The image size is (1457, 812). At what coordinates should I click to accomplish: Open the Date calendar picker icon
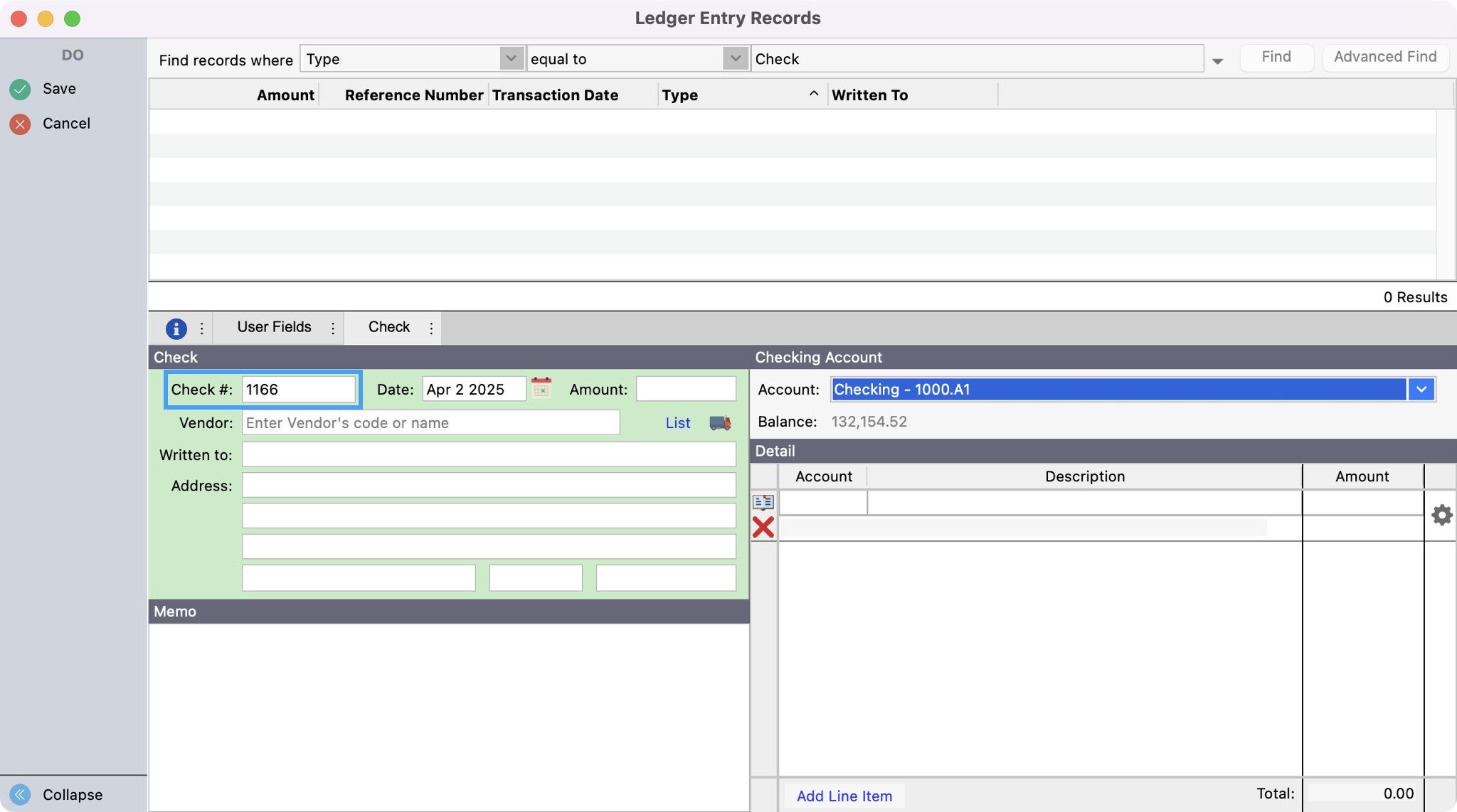click(541, 388)
